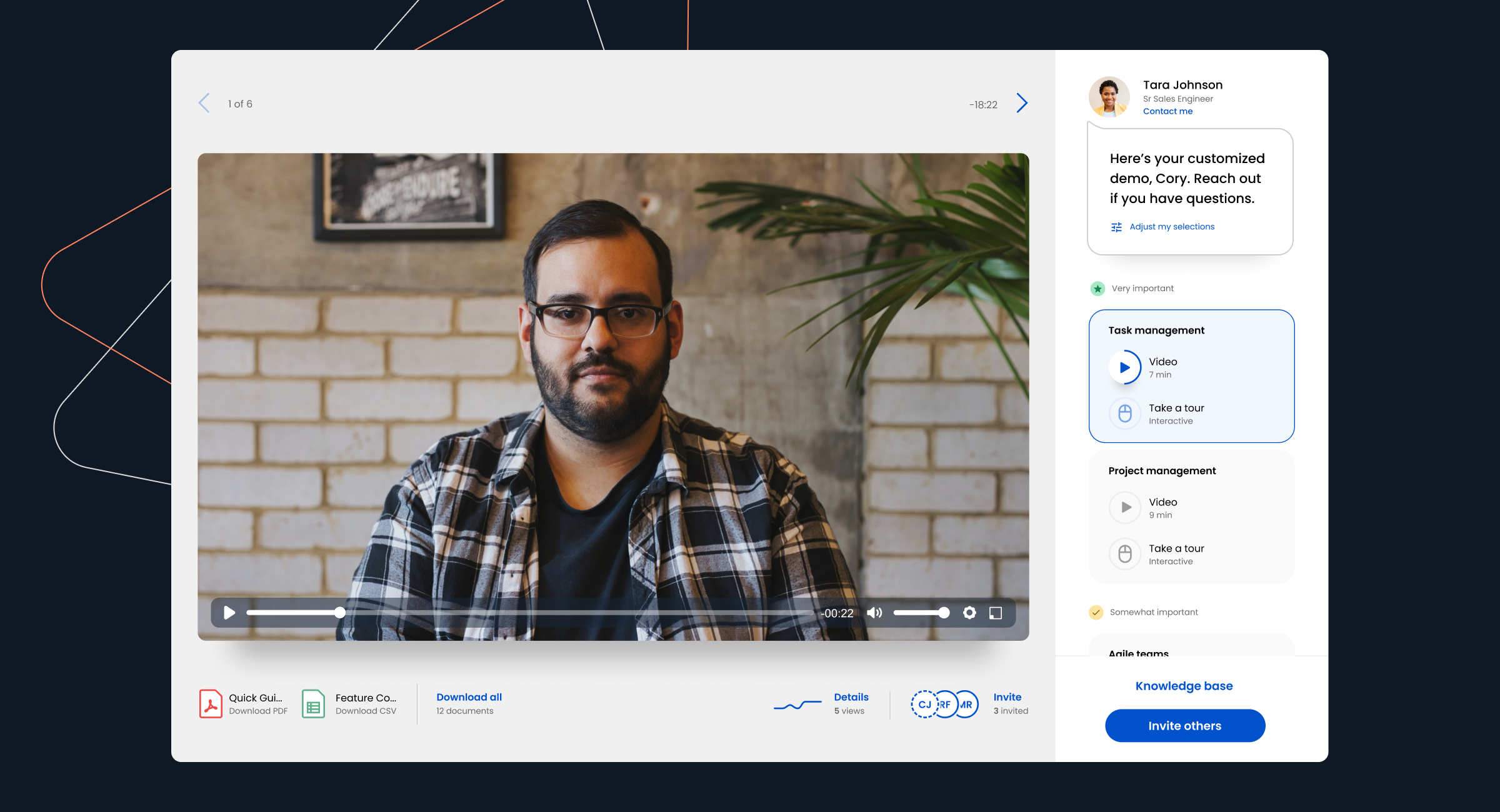The height and width of the screenshot is (812, 1500).
Task: Click Tara Johnson's avatar photo
Action: coord(1109,97)
